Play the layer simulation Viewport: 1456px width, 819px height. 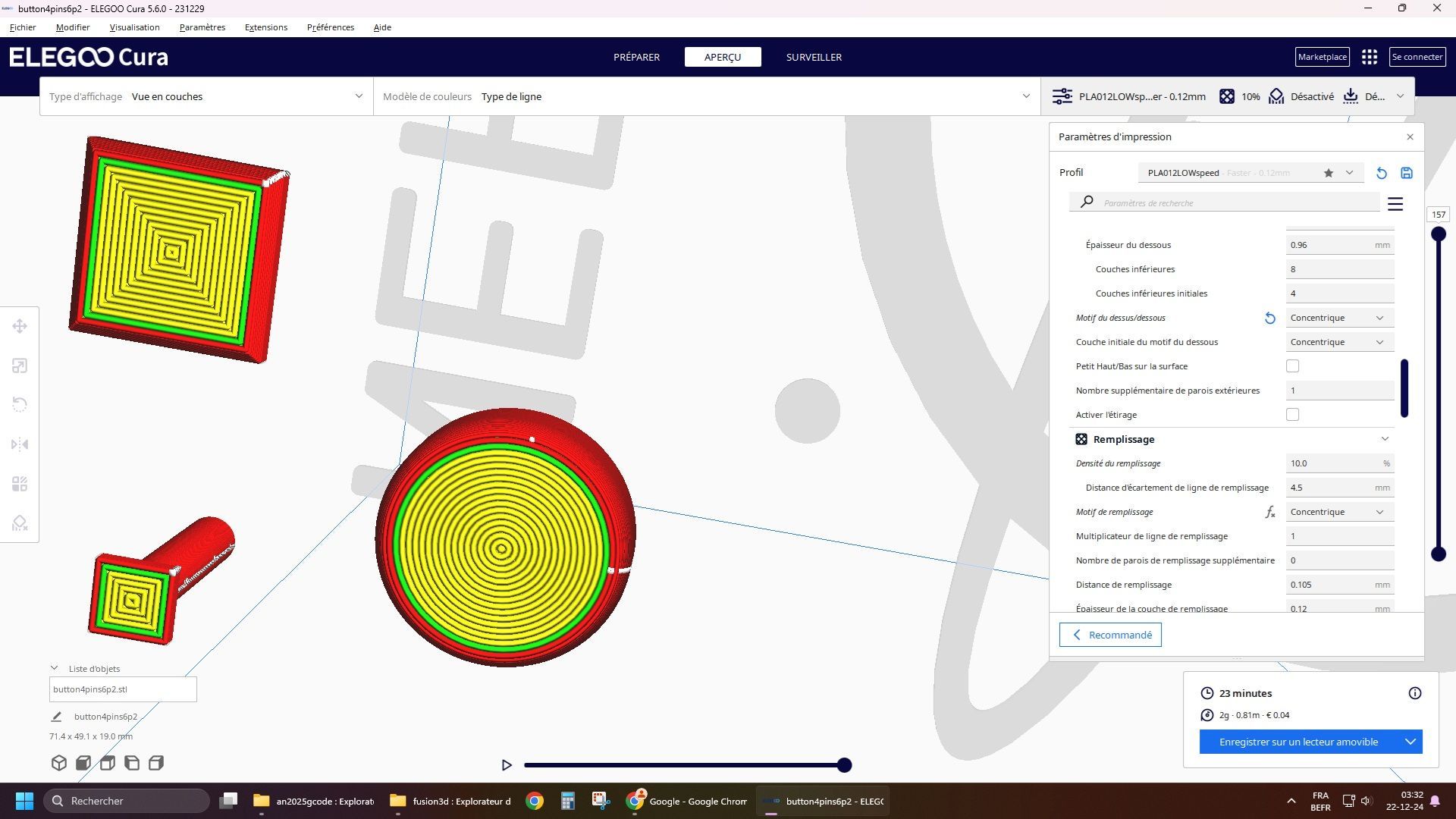507,765
